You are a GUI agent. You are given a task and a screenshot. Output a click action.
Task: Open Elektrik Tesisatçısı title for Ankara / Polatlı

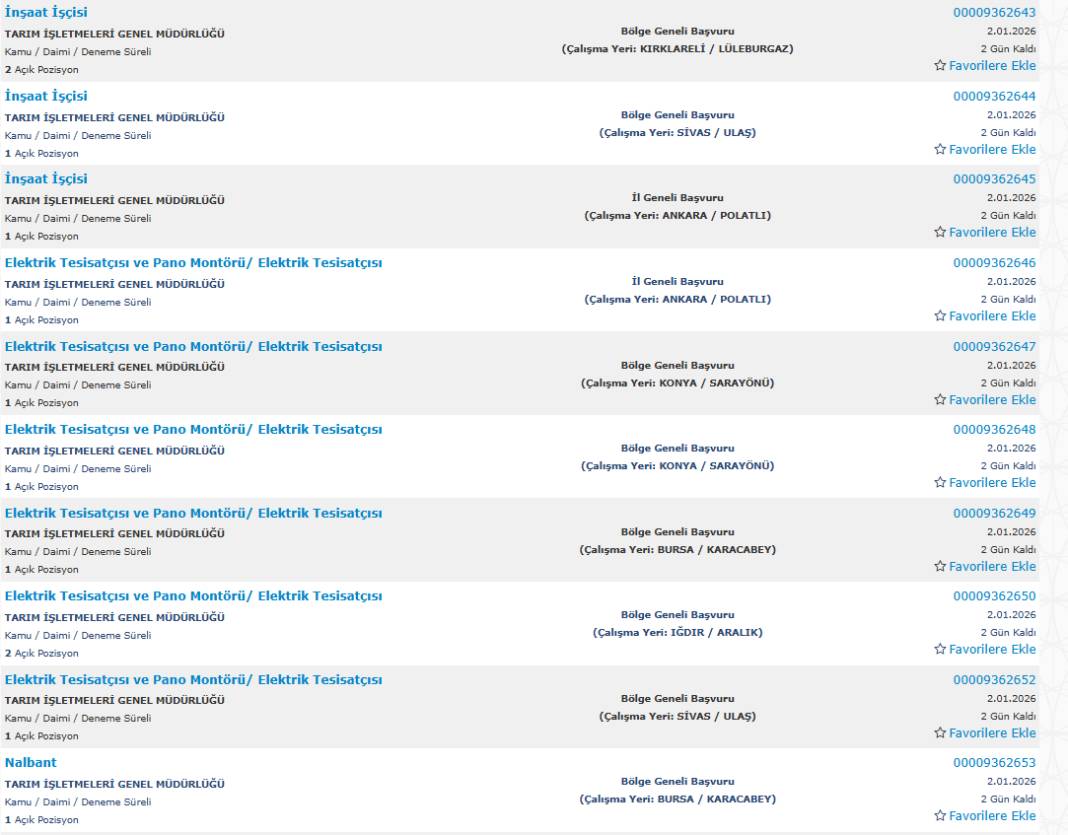coord(193,262)
